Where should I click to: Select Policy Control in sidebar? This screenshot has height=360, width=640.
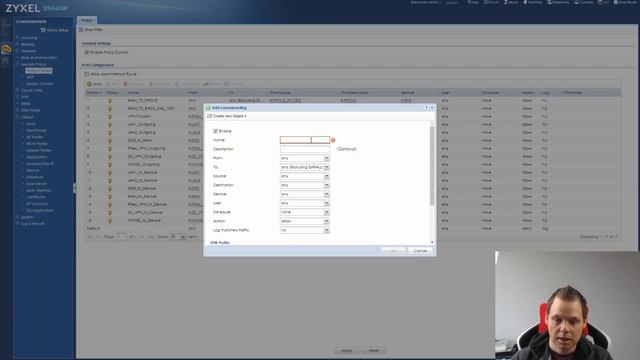[x=39, y=71]
